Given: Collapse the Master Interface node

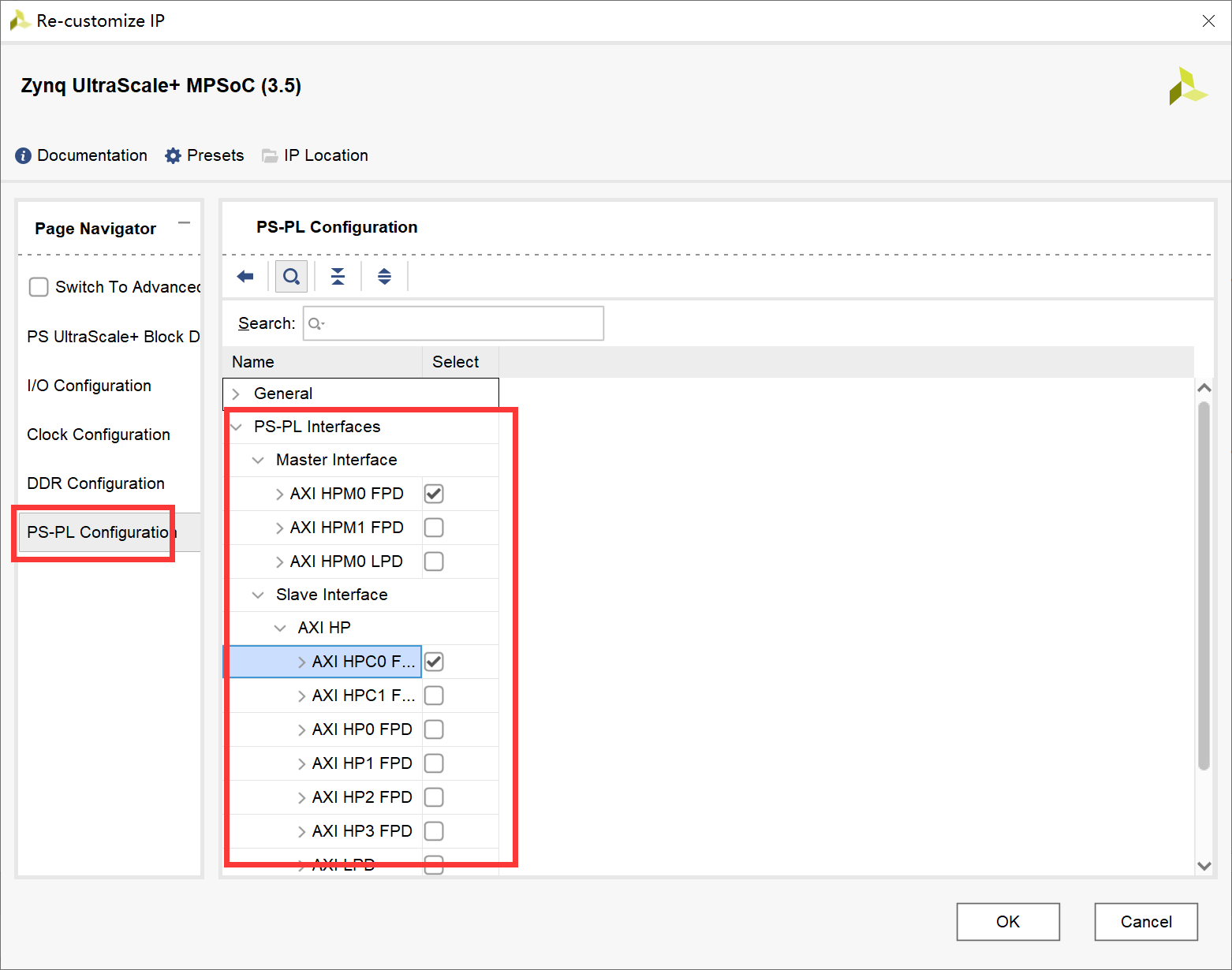Looking at the screenshot, I should tap(258, 460).
